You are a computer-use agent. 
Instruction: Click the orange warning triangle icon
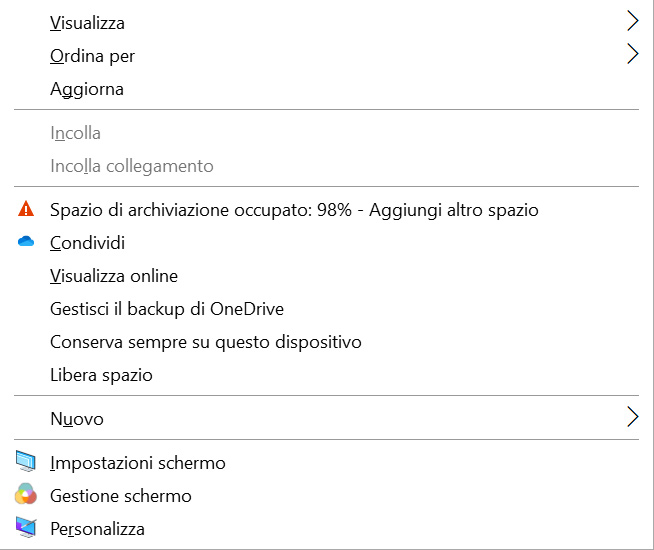click(x=26, y=210)
